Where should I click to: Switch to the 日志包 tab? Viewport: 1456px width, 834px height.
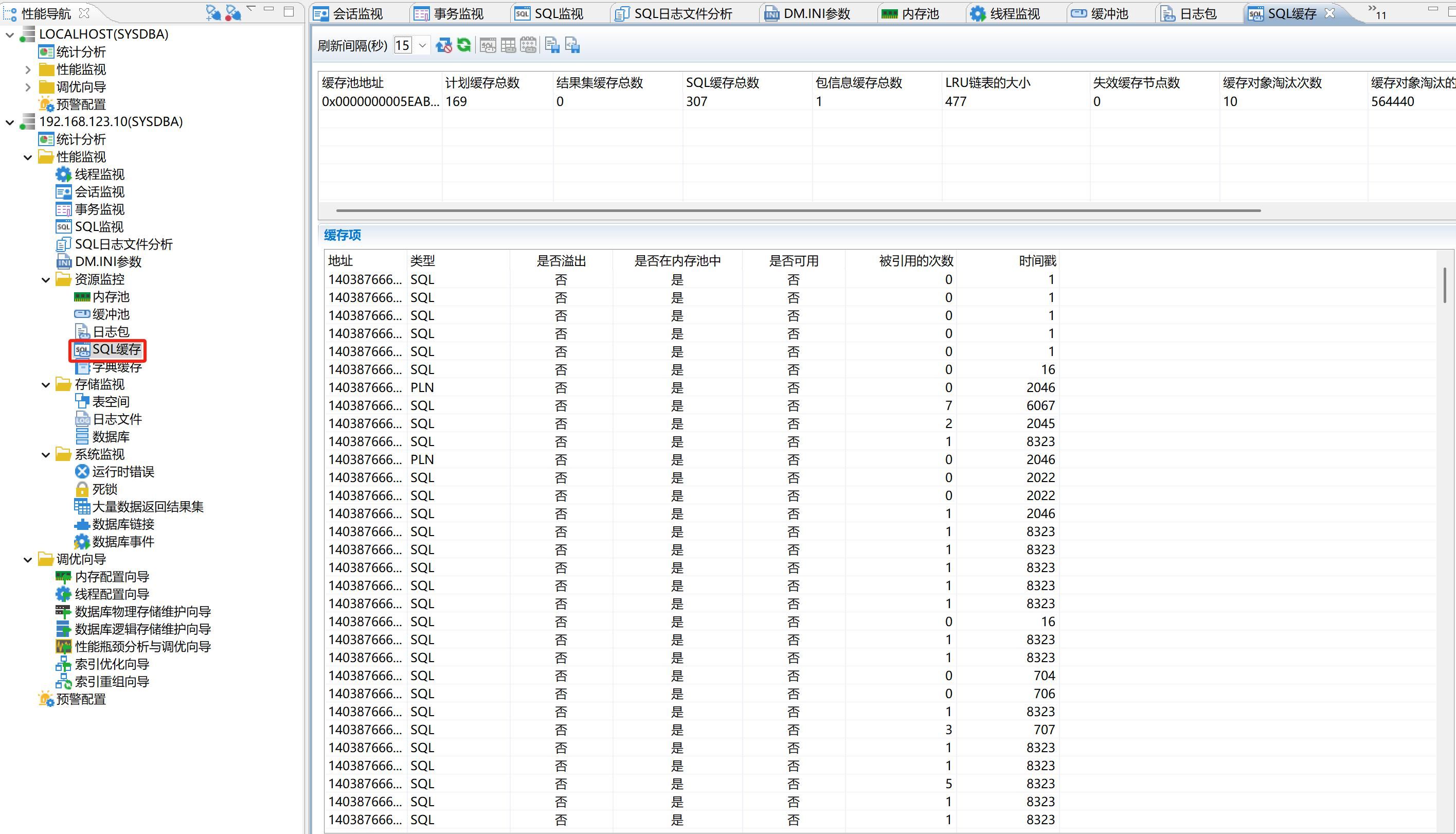coord(1188,14)
